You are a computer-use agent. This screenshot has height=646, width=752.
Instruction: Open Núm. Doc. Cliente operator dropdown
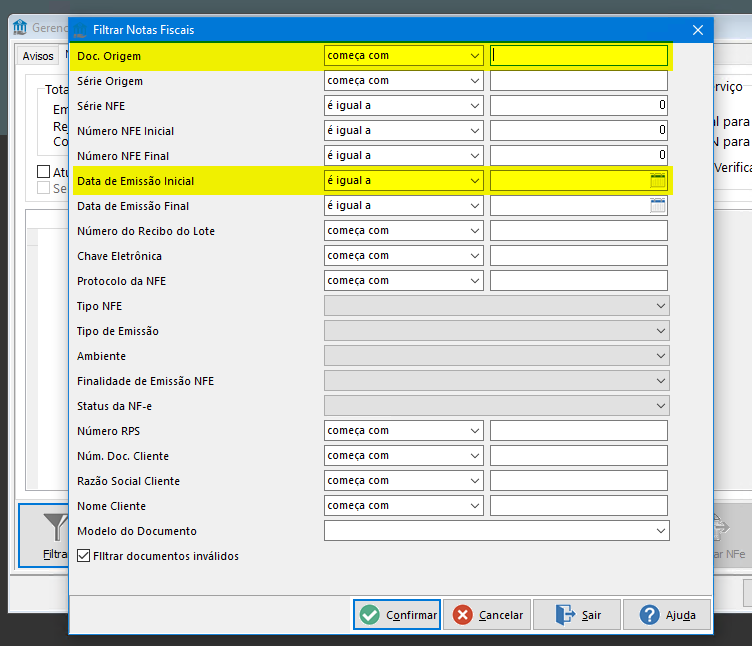click(403, 456)
